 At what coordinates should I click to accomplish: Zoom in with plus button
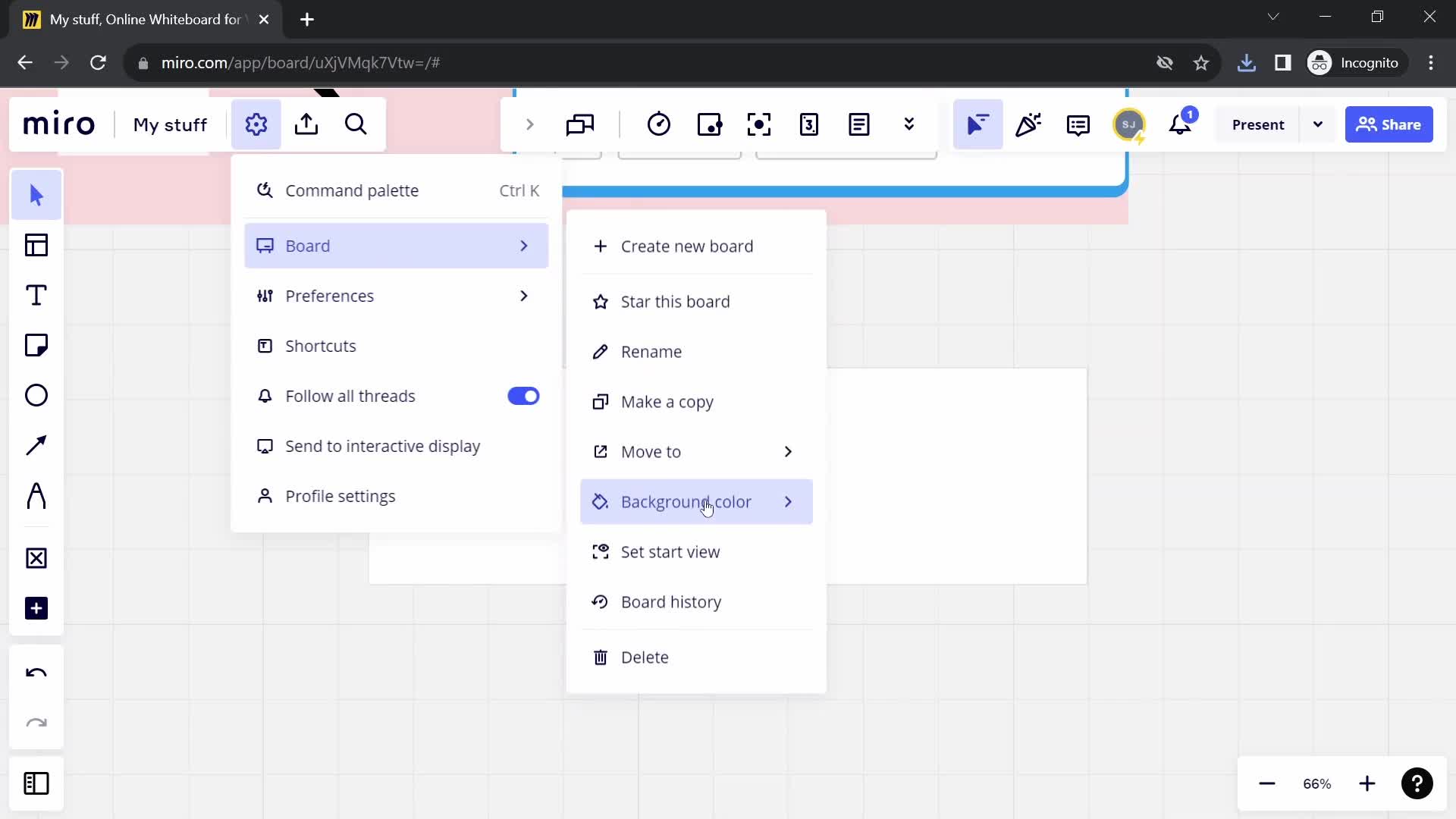1367,783
